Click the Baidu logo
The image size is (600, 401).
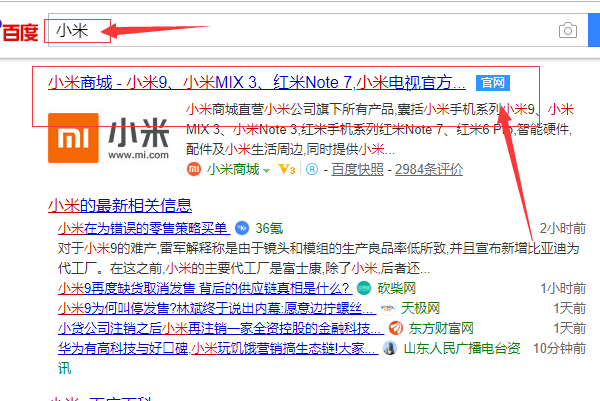tap(19, 31)
